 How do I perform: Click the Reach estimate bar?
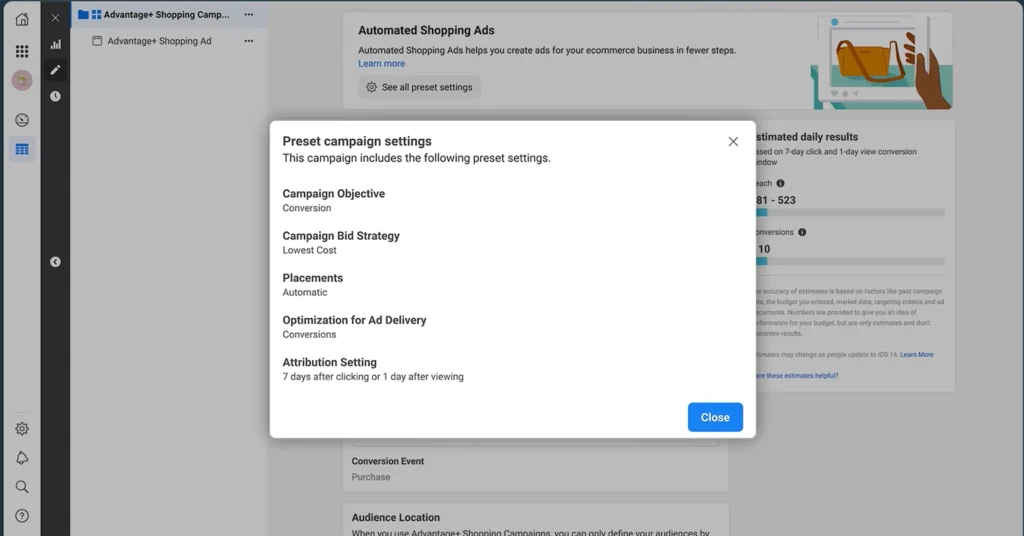click(x=850, y=212)
